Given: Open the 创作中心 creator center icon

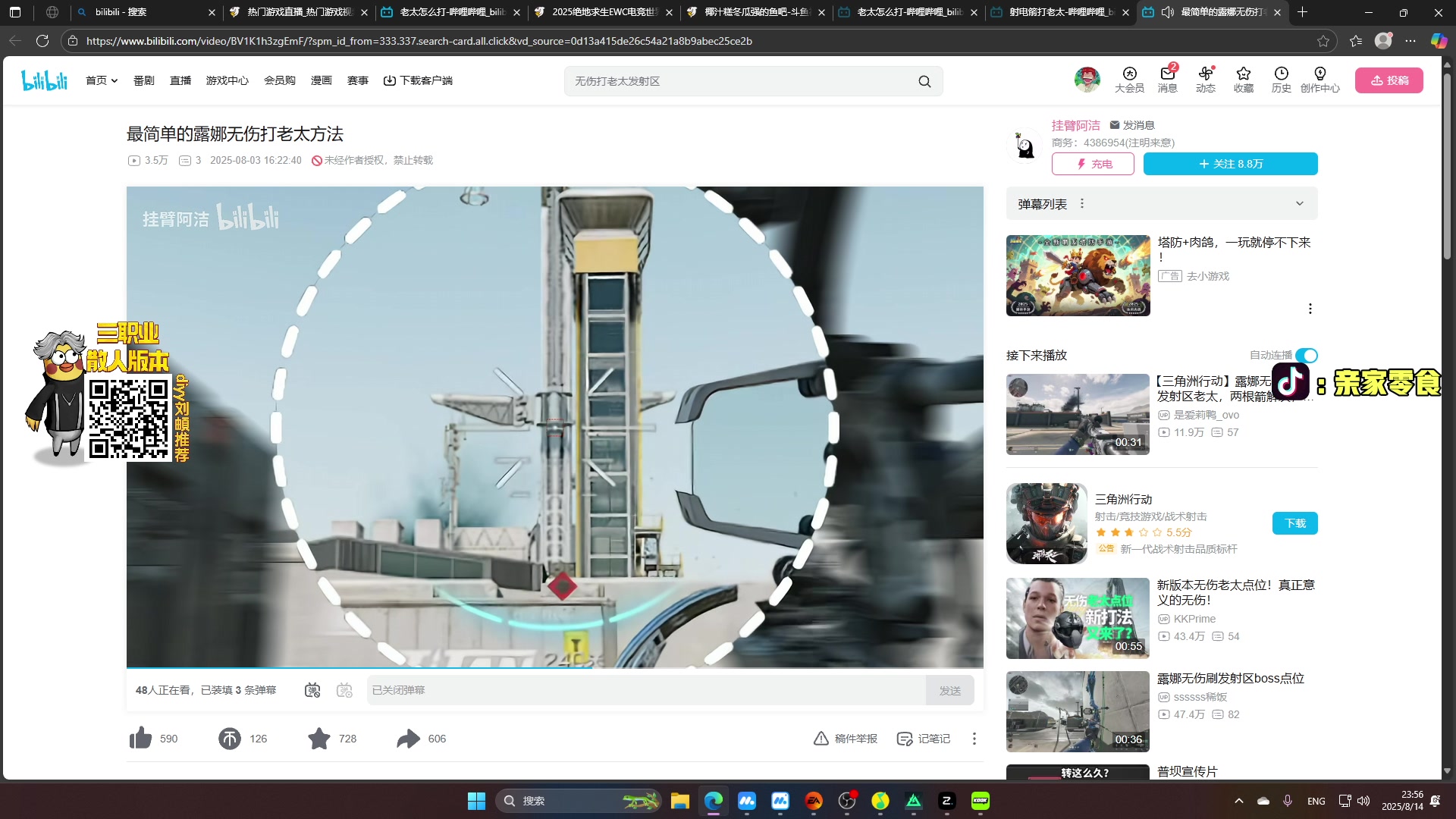Looking at the screenshot, I should [x=1319, y=80].
